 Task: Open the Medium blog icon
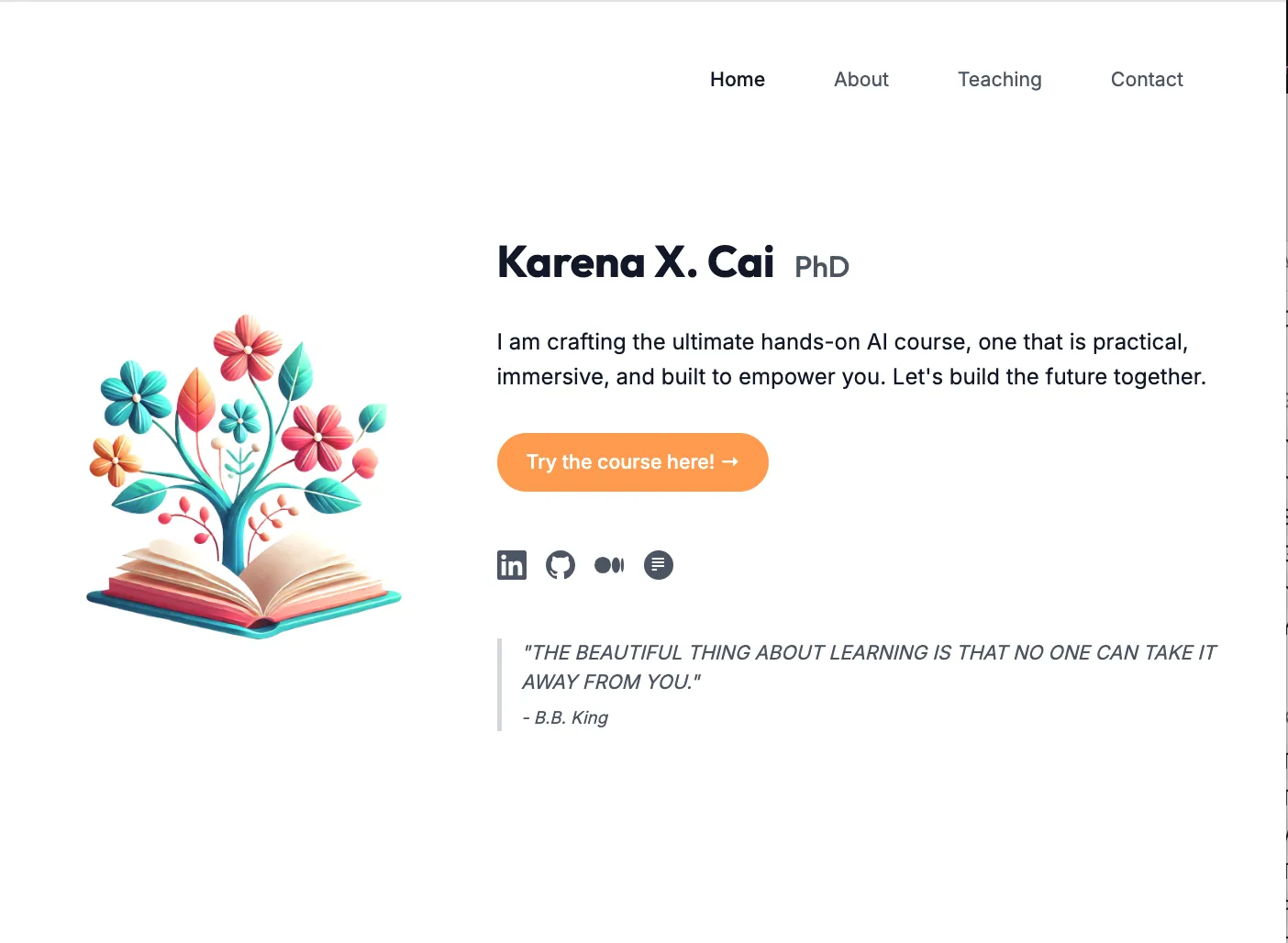[x=609, y=565]
